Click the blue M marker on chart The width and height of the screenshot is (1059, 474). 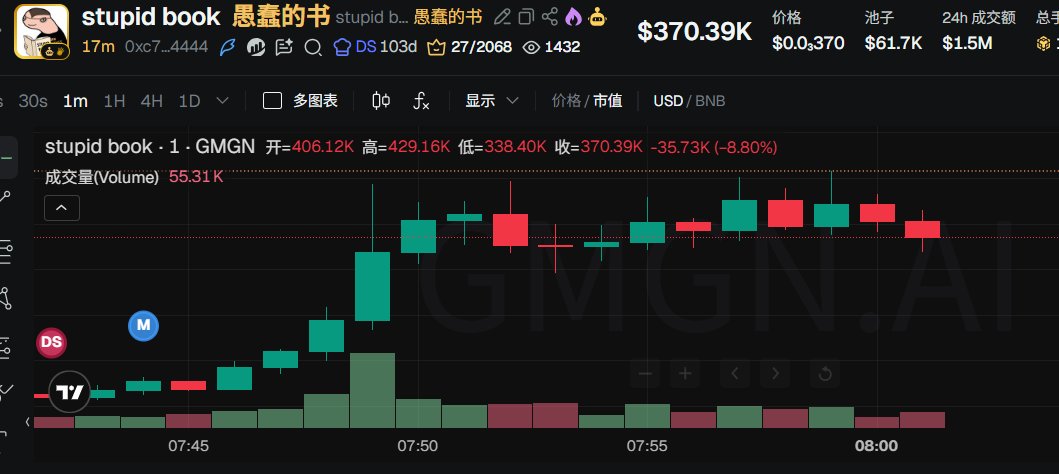(x=143, y=325)
